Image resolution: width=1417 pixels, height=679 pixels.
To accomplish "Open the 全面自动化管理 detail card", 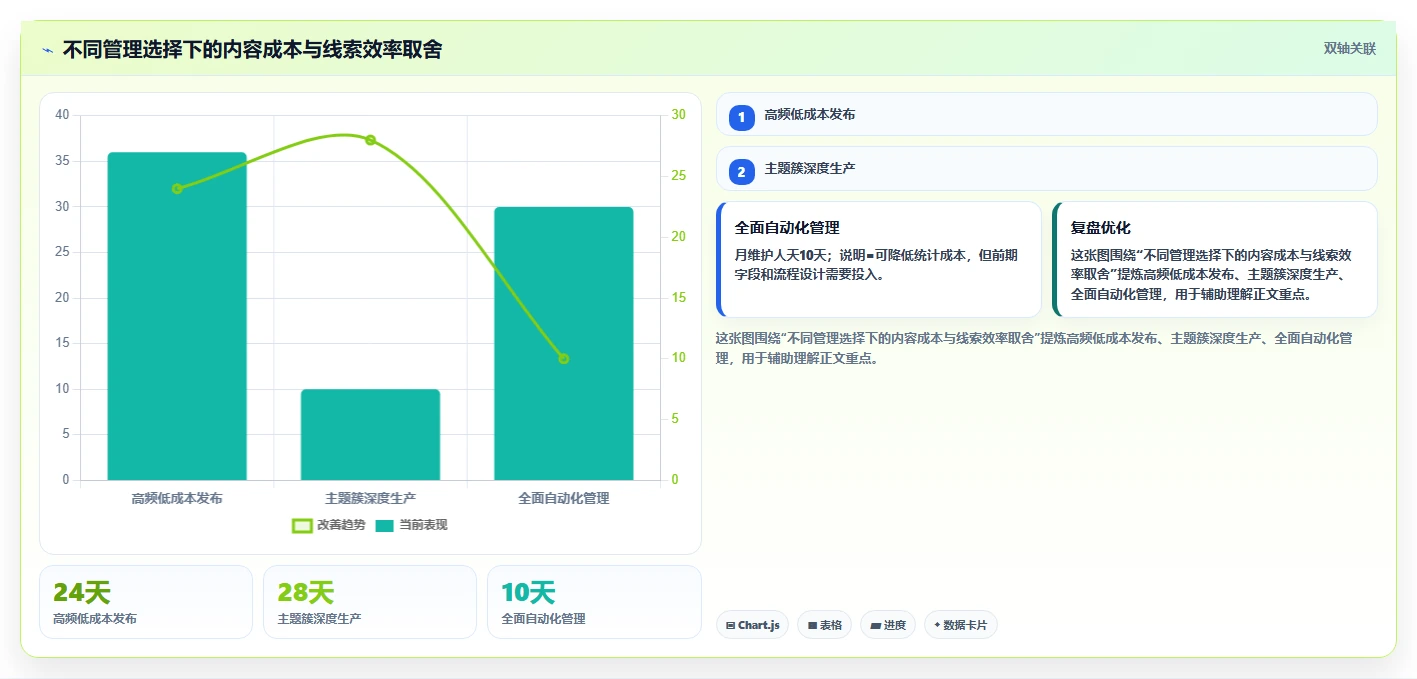I will 878,259.
